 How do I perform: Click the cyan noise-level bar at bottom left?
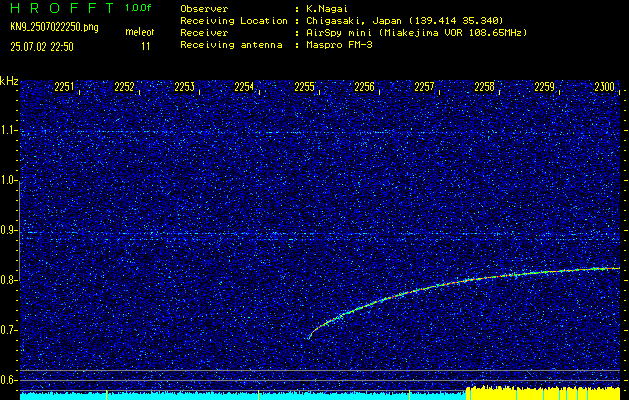coord(243,396)
